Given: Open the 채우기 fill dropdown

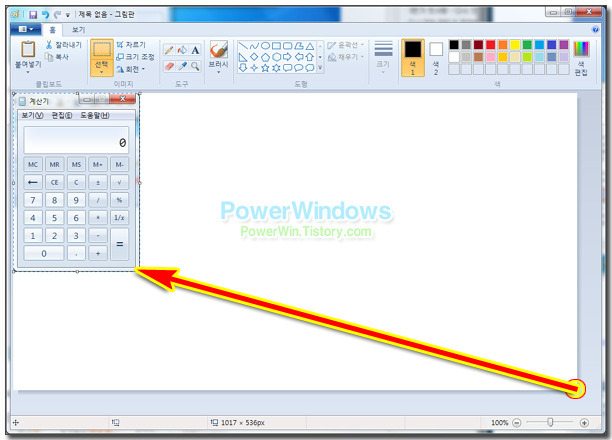Looking at the screenshot, I should pos(345,57).
